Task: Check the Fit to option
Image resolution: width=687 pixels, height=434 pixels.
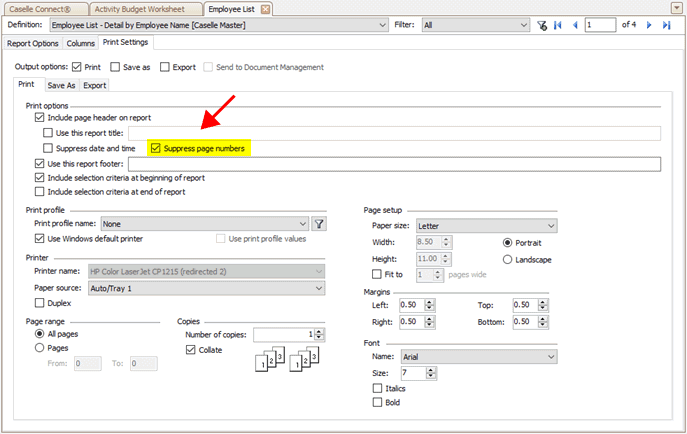Action: (x=377, y=274)
